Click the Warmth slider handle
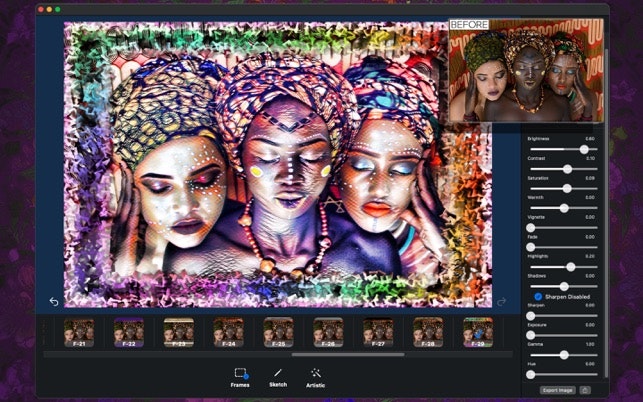The image size is (643, 402). (x=564, y=208)
